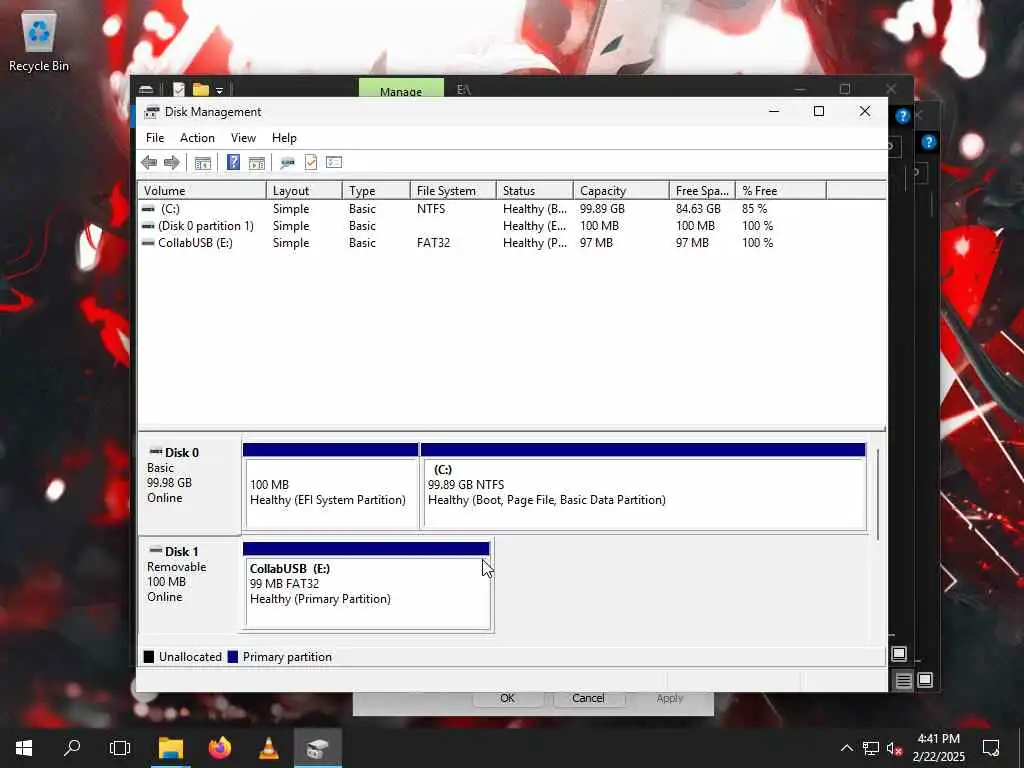Image resolution: width=1024 pixels, height=768 pixels.
Task: Click the graphical disk pane vertical scrollbar
Action: coord(878,494)
